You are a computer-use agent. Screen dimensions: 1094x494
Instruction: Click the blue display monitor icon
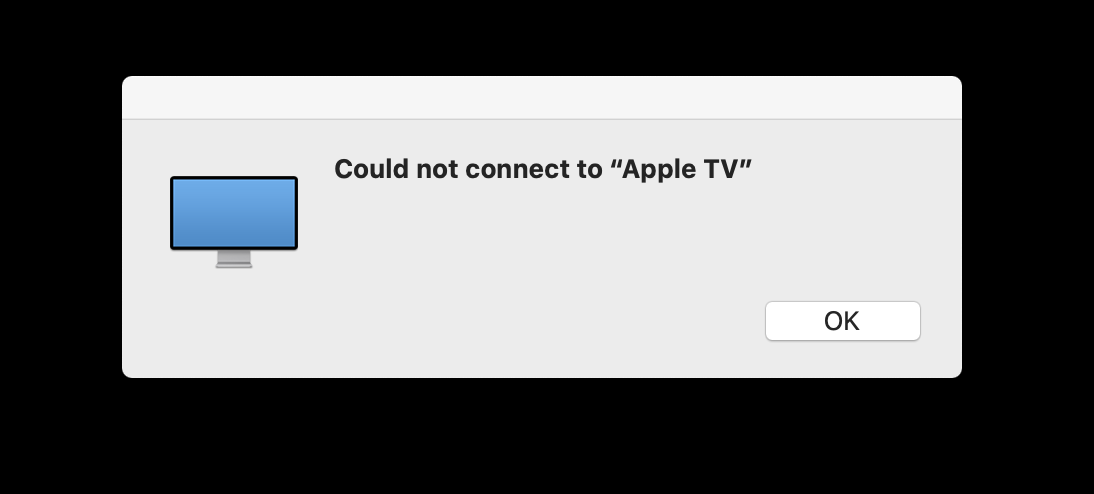point(234,221)
